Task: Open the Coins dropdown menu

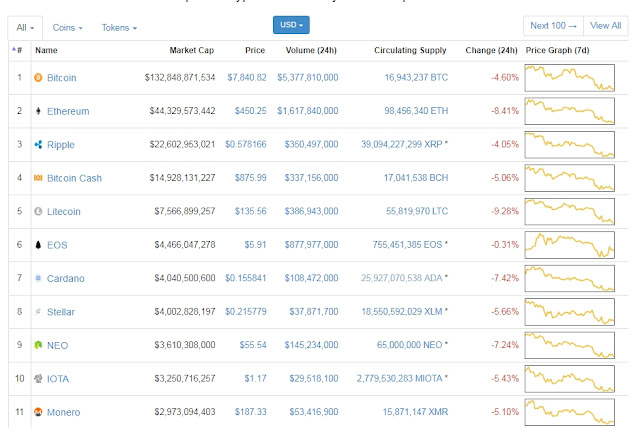Action: (67, 28)
